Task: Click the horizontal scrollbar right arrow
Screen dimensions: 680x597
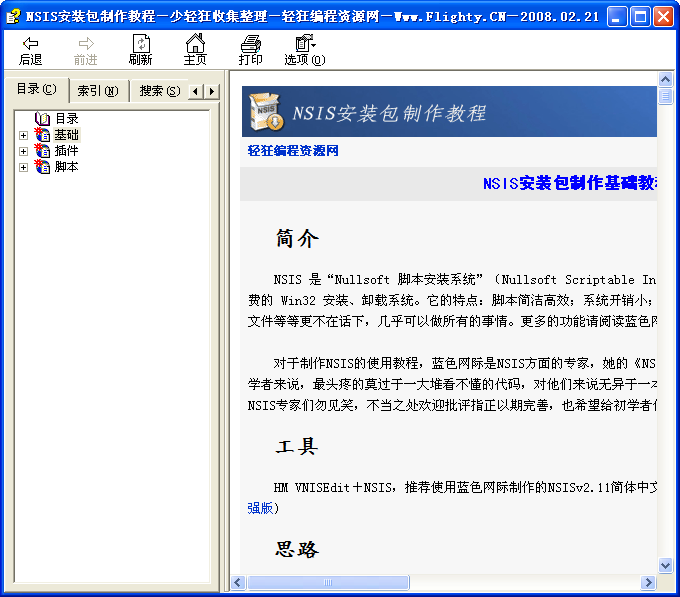Action: click(x=649, y=582)
